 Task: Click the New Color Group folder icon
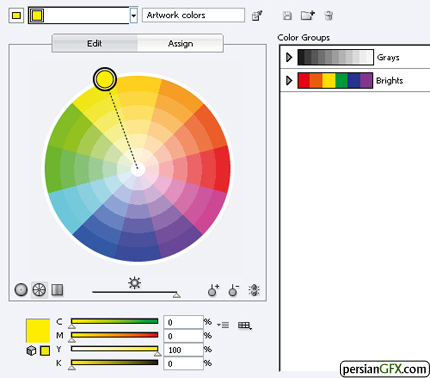pyautogui.click(x=308, y=15)
